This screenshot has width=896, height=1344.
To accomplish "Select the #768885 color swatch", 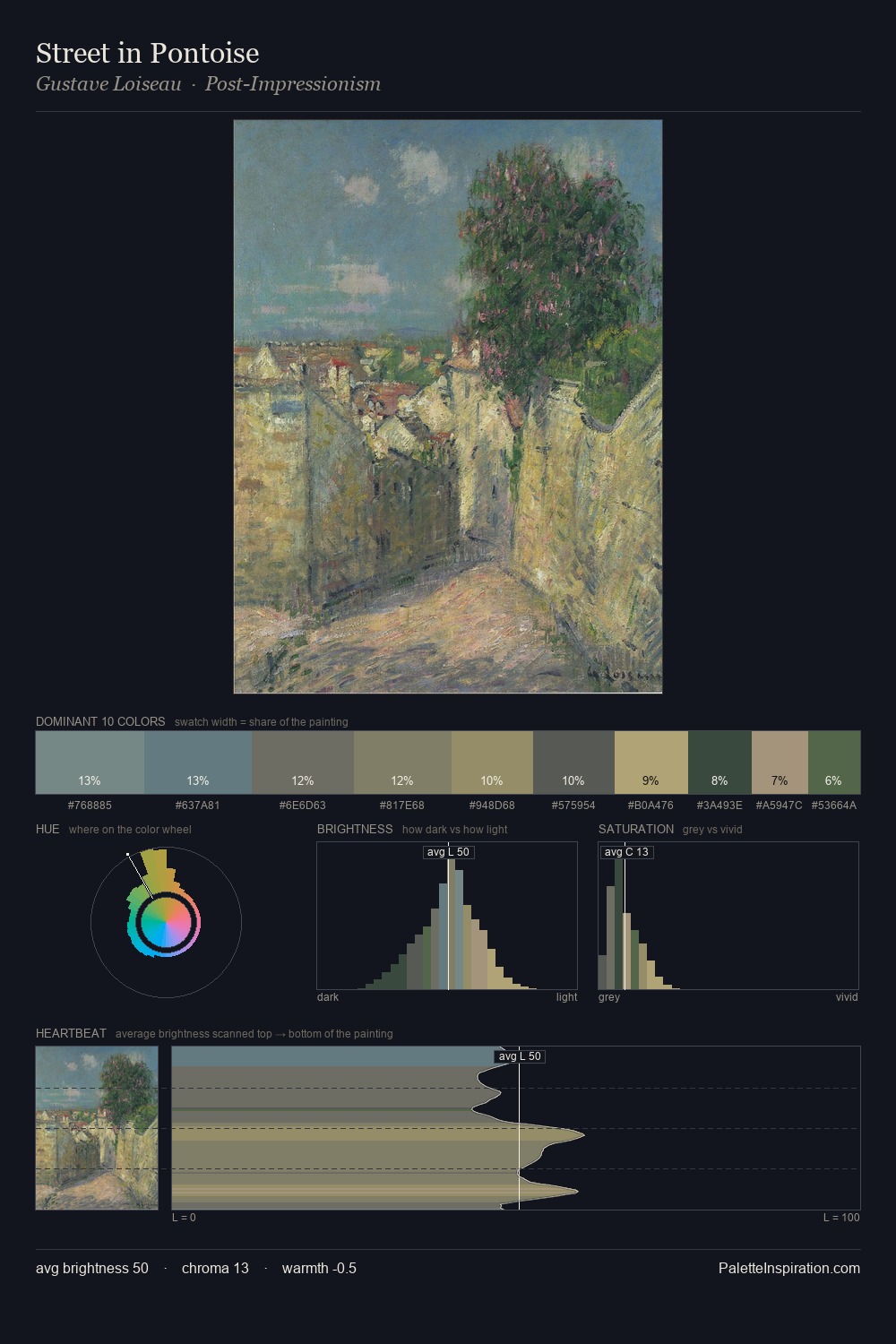I will [90, 762].
